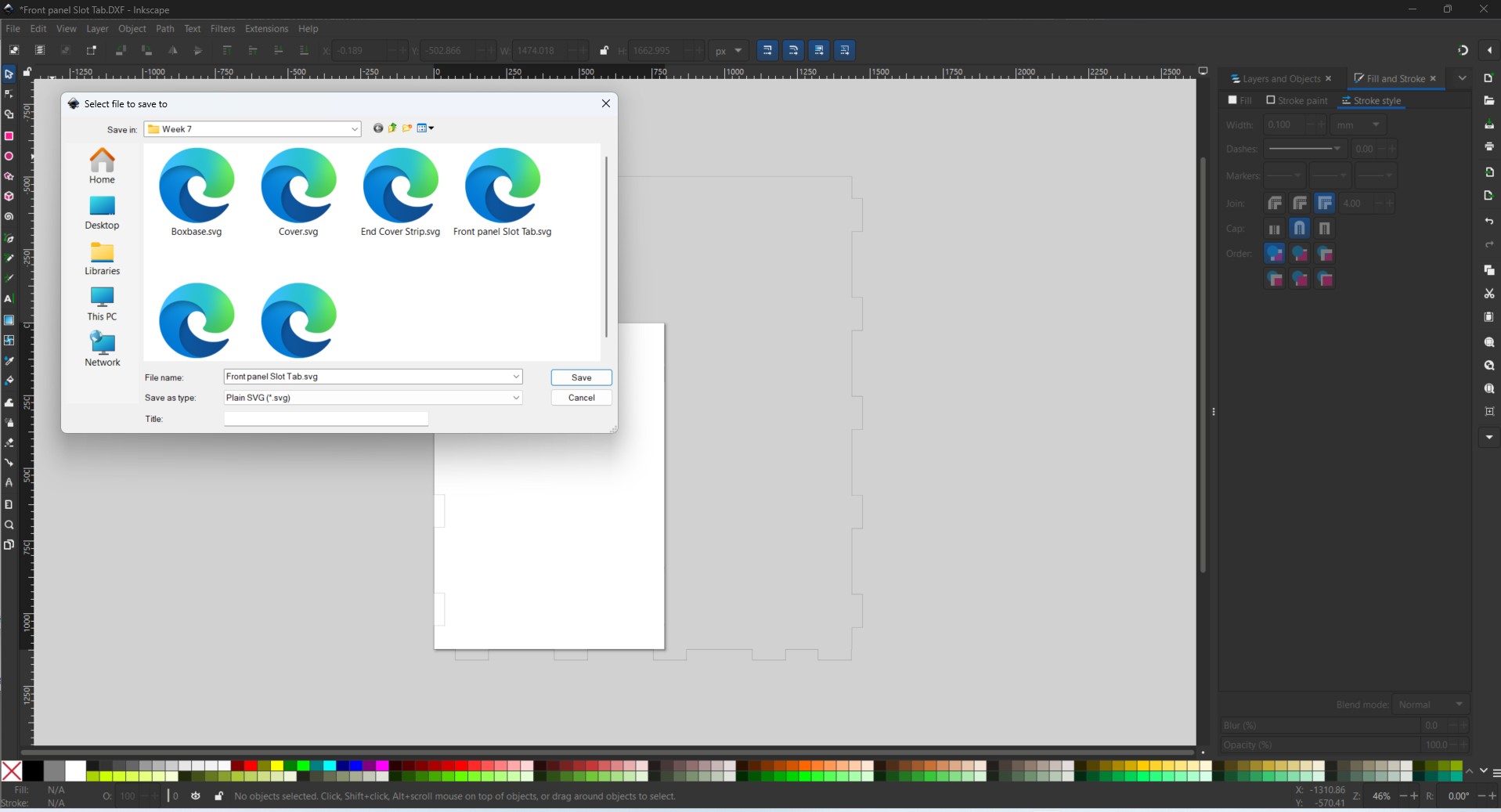This screenshot has width=1501, height=812.
Task: Activate the Gradient tool
Action: (9, 320)
